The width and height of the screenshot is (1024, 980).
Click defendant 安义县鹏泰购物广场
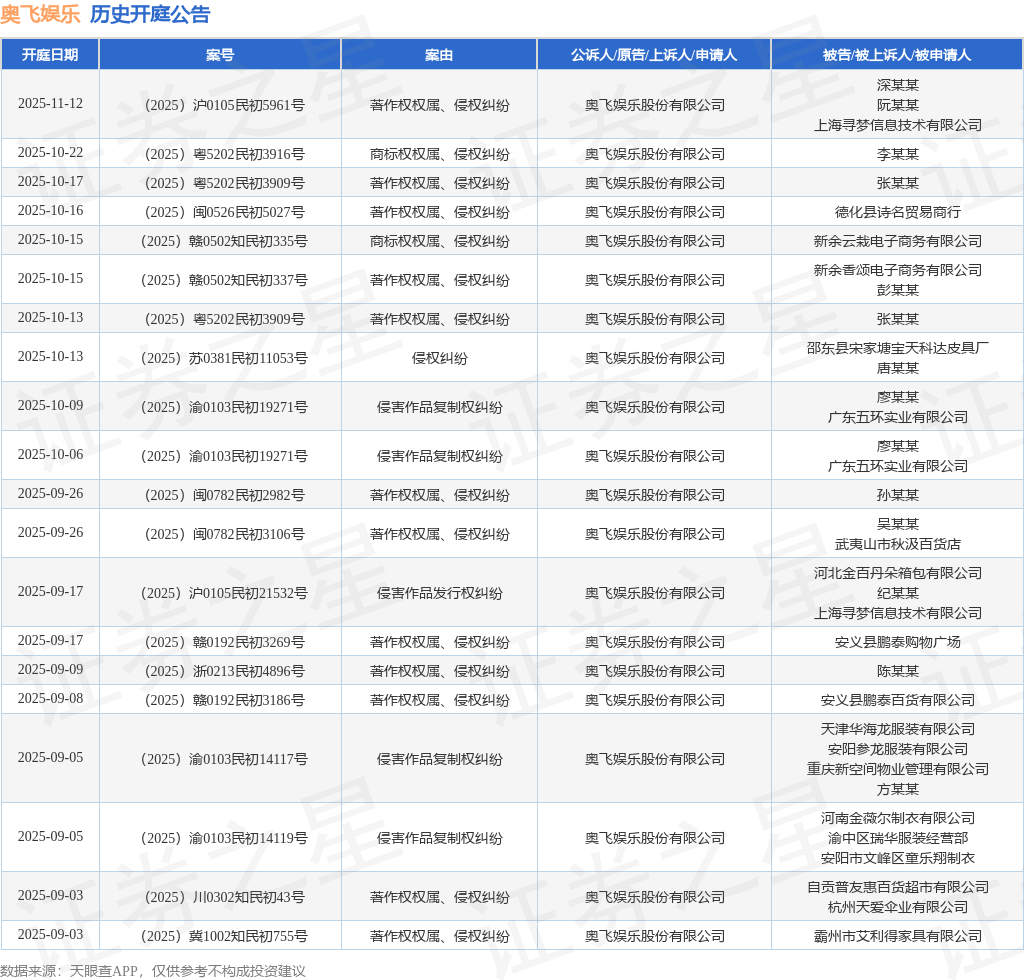tap(897, 642)
